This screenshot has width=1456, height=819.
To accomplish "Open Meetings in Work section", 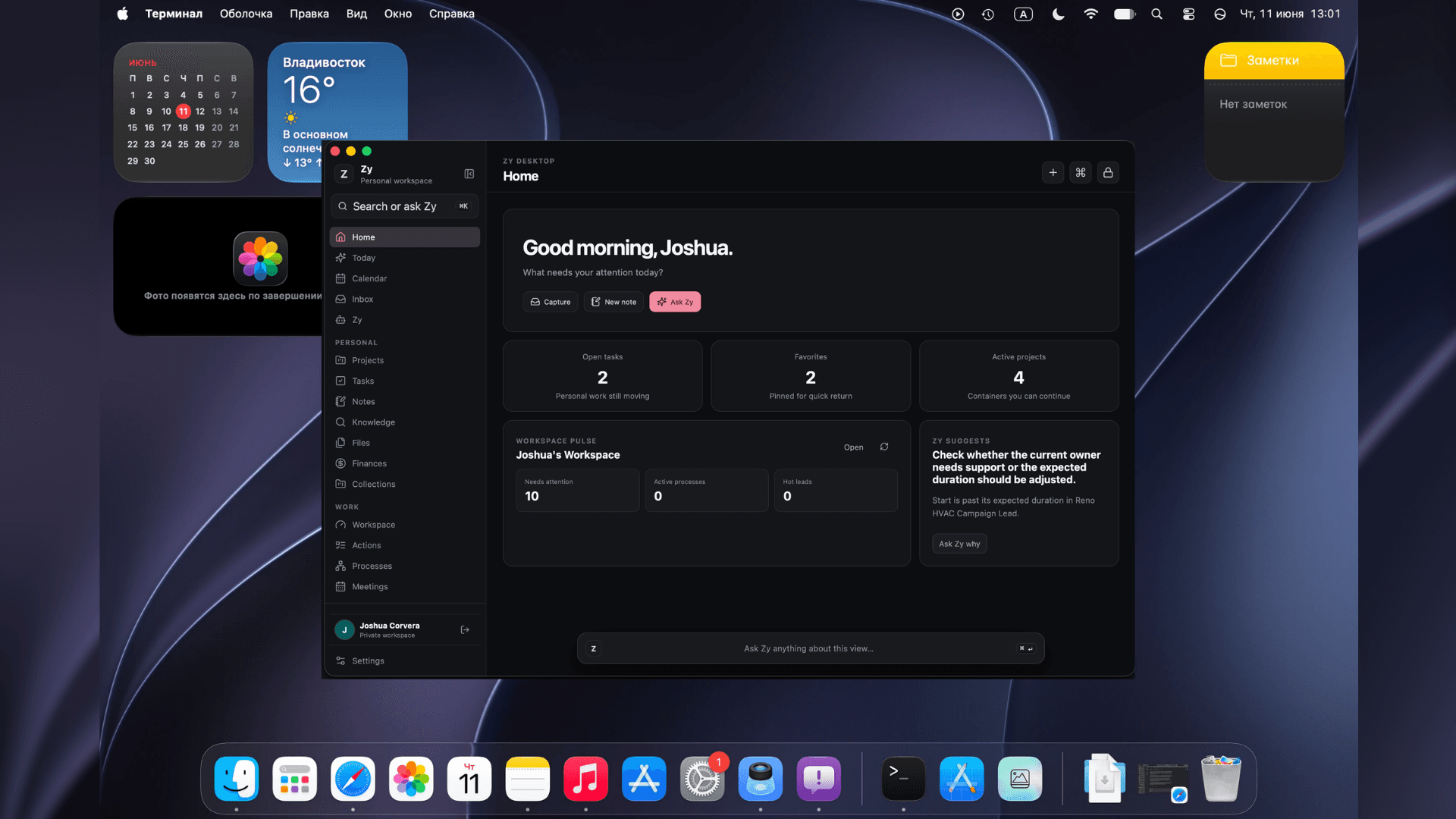I will tap(404, 586).
